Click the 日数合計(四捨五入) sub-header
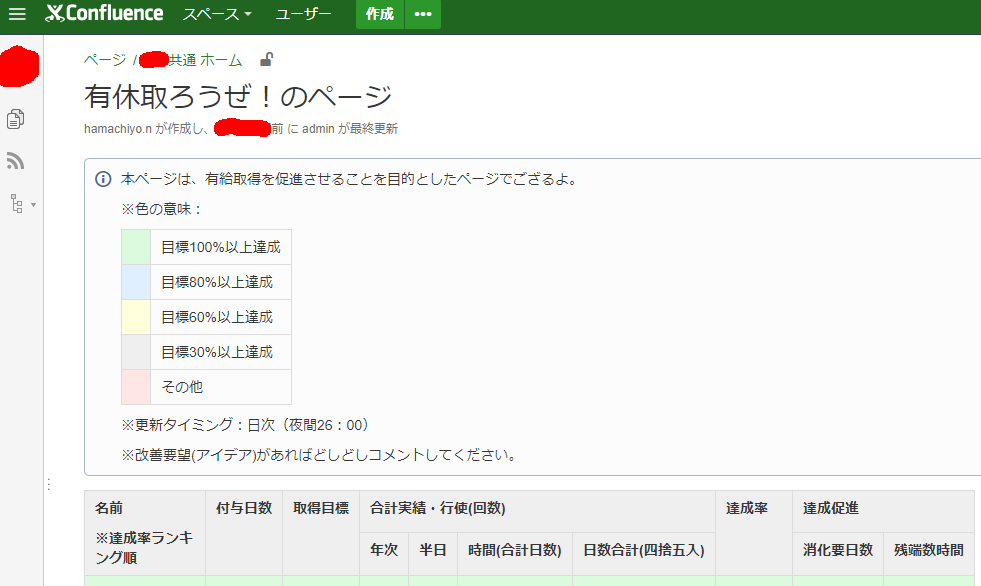The height and width of the screenshot is (586, 981). tap(644, 550)
